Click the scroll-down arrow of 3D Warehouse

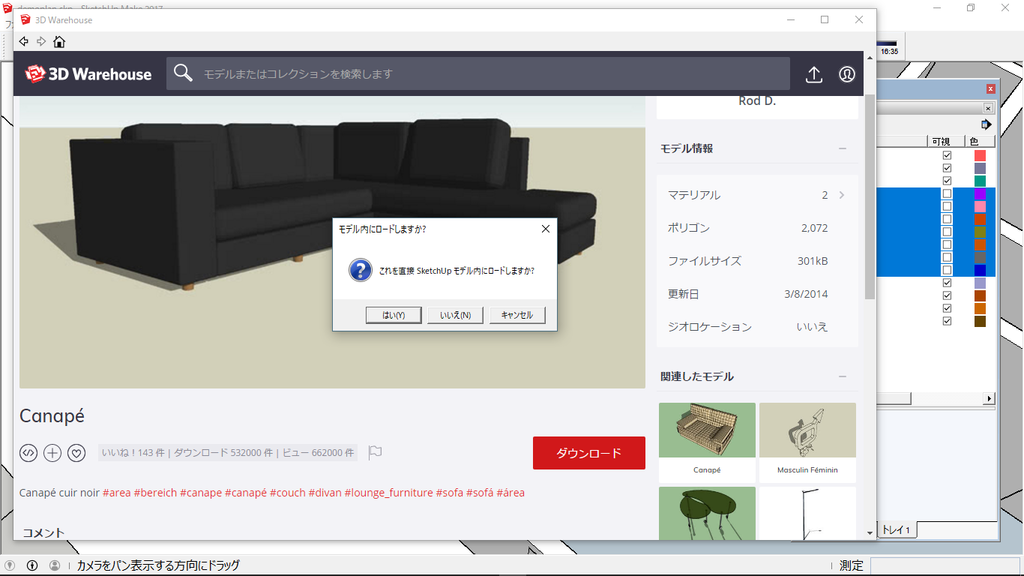point(869,533)
